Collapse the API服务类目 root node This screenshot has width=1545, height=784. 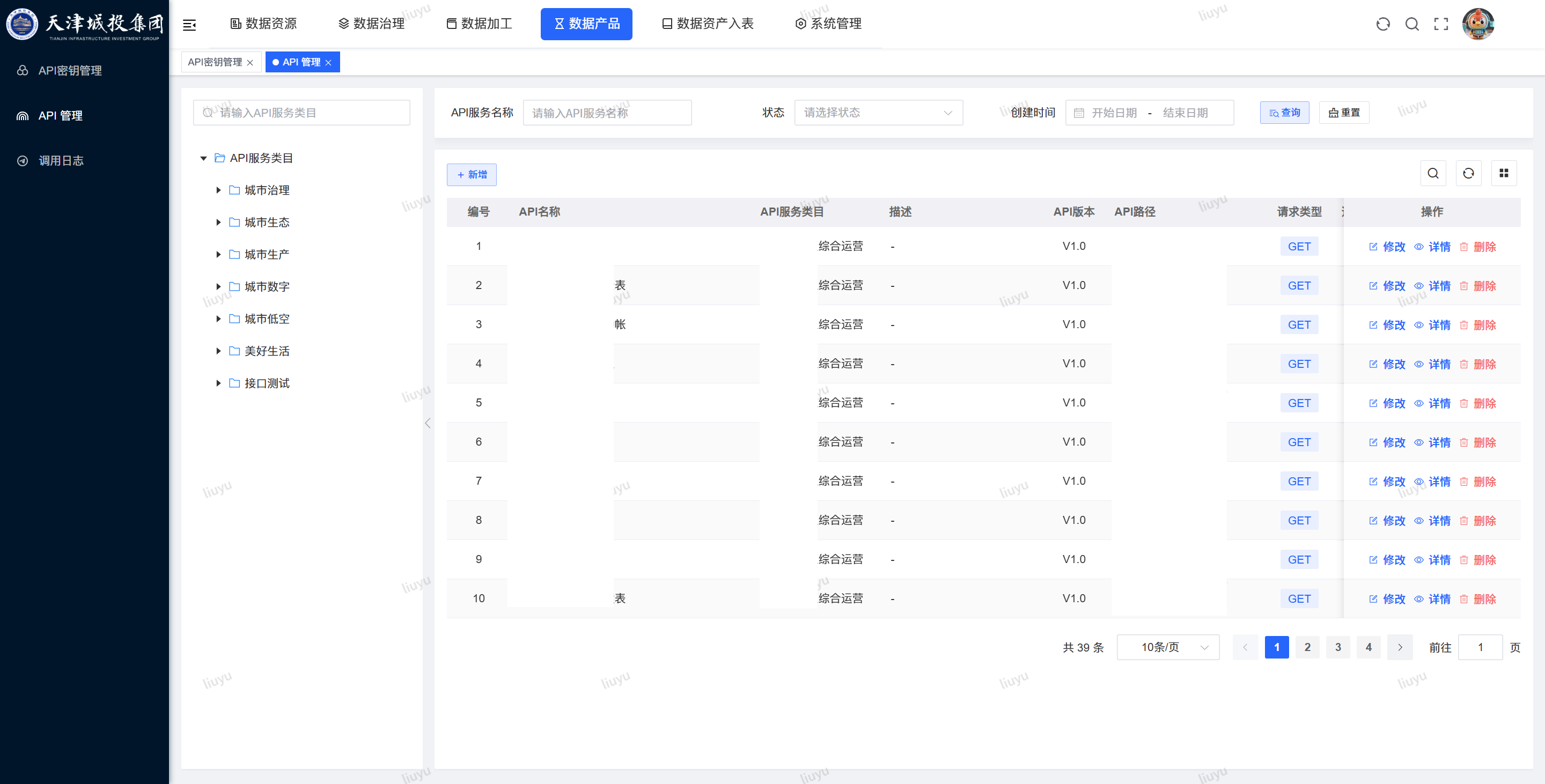(203, 158)
